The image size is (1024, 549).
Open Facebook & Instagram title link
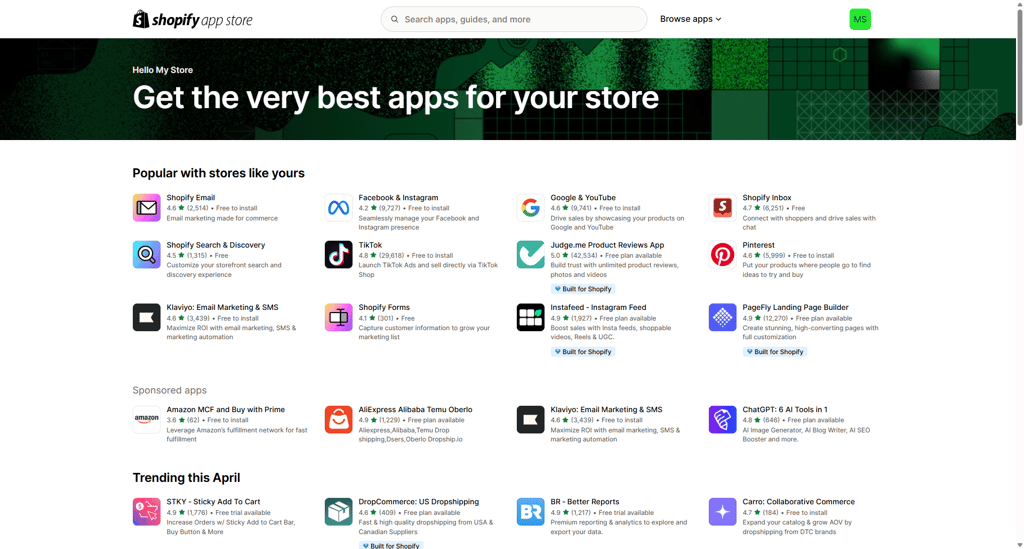pyautogui.click(x=398, y=198)
